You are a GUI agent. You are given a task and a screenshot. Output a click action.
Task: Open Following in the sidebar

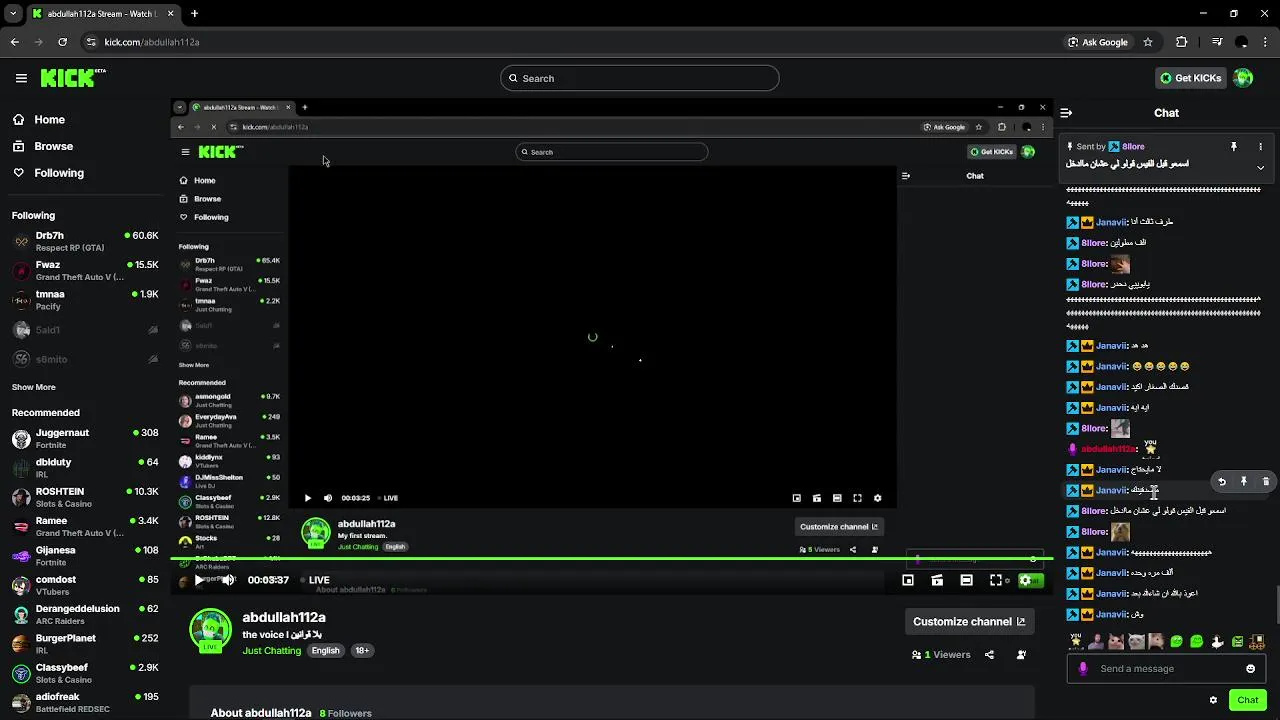[49, 173]
